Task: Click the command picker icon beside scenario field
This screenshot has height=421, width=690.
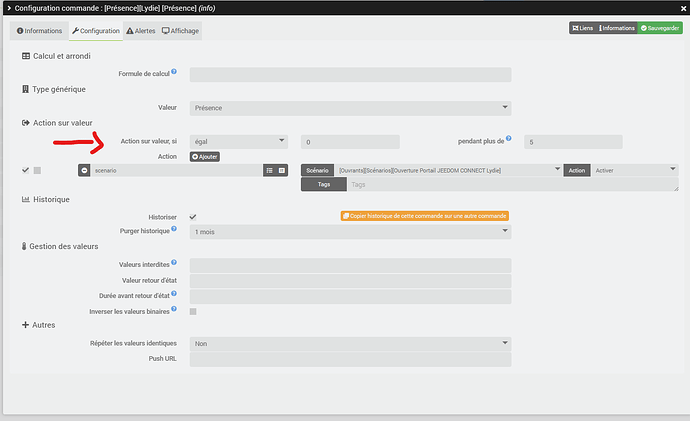Action: (282, 171)
